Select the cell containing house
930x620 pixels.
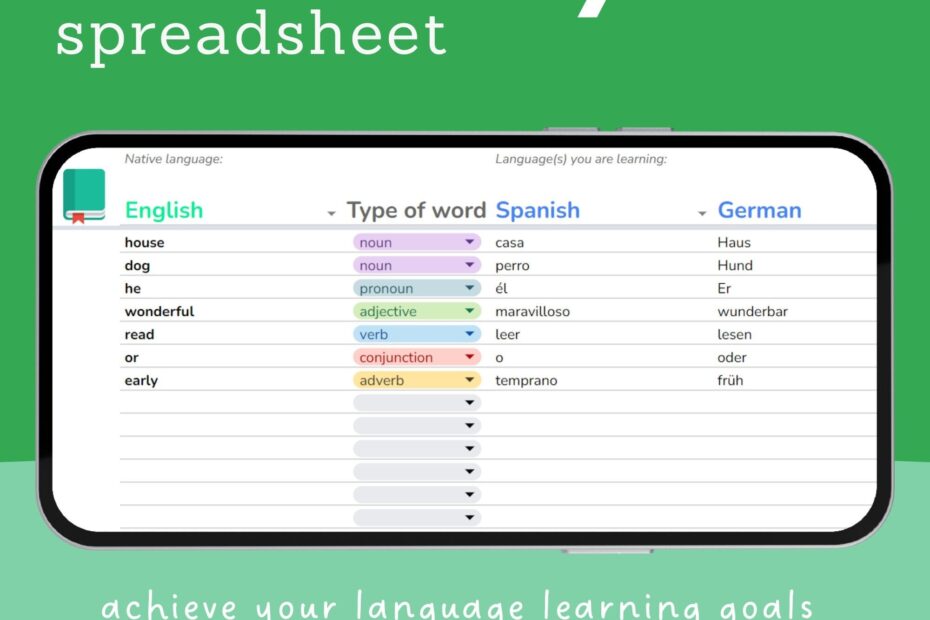144,242
